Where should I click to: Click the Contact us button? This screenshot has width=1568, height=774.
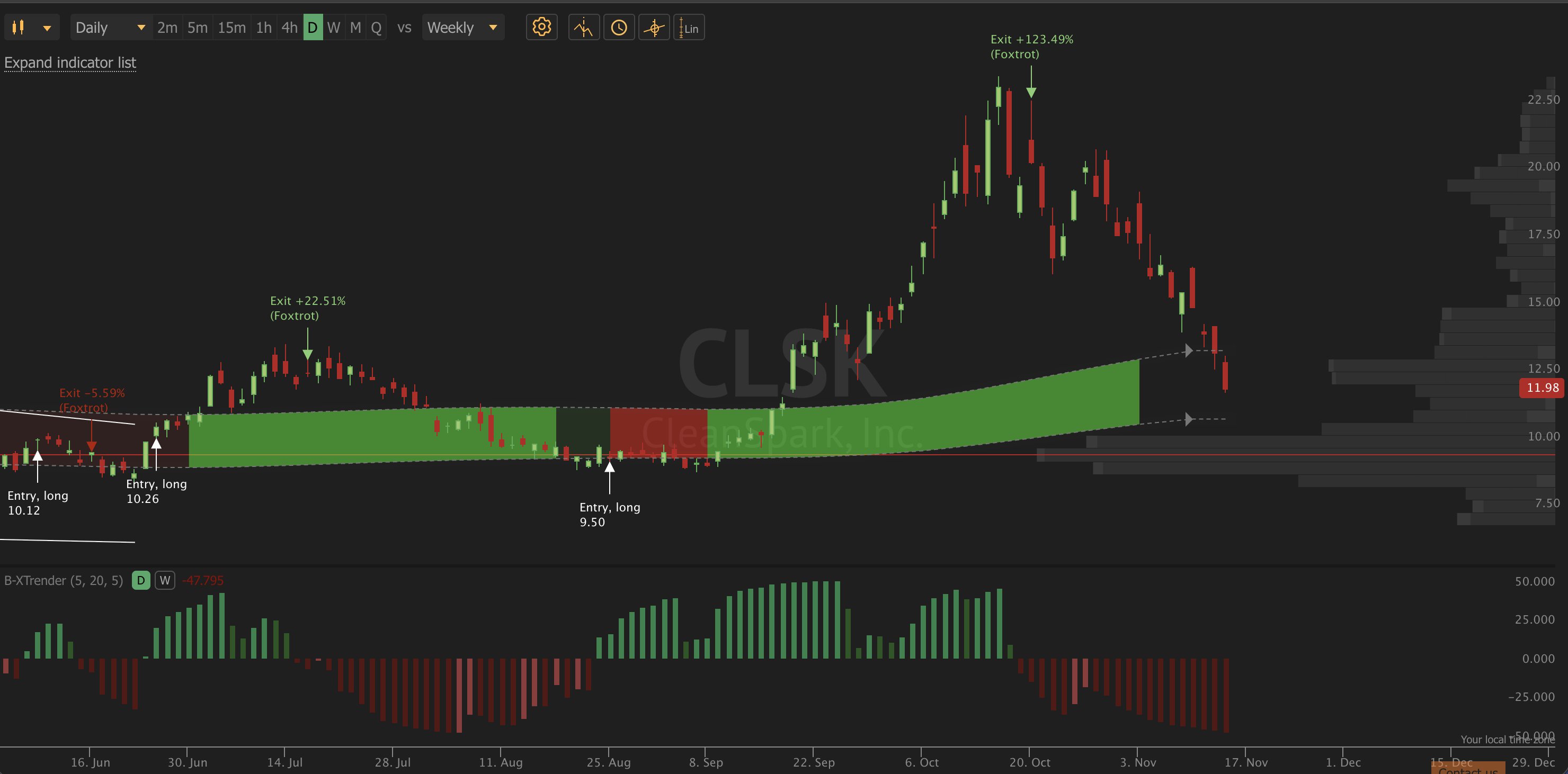[x=1467, y=769]
